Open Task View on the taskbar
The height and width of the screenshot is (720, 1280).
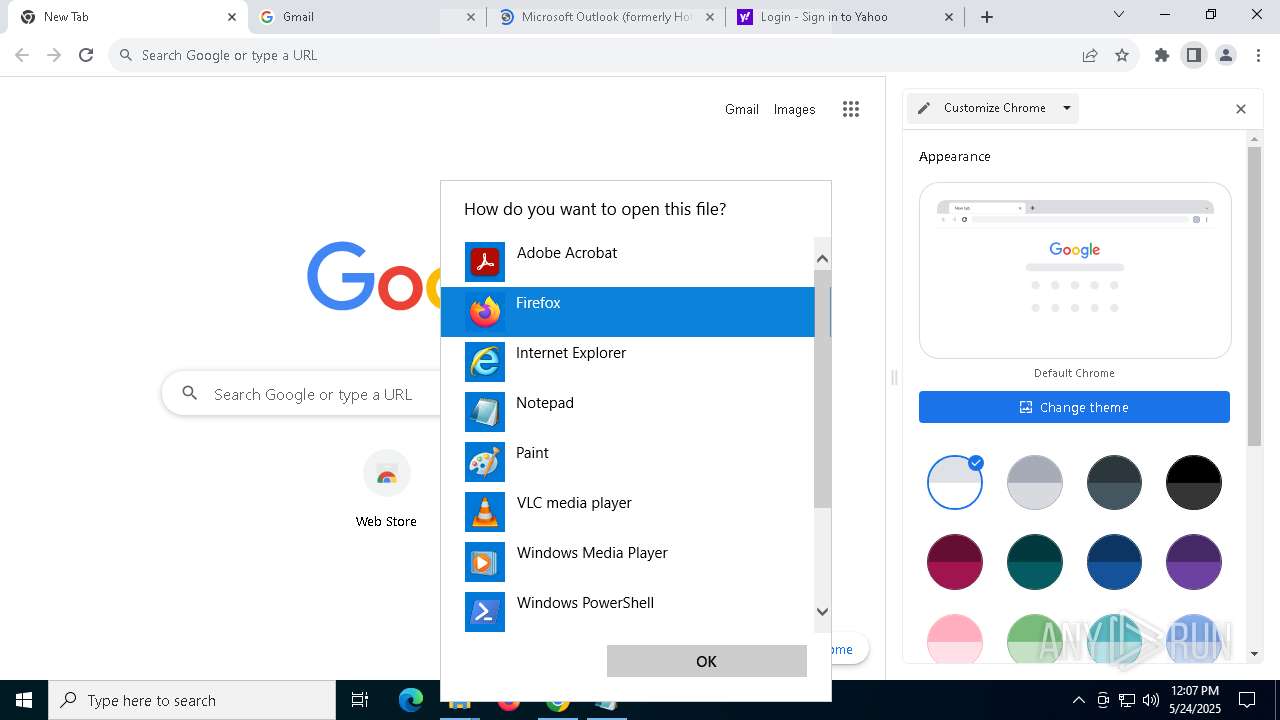(360, 700)
